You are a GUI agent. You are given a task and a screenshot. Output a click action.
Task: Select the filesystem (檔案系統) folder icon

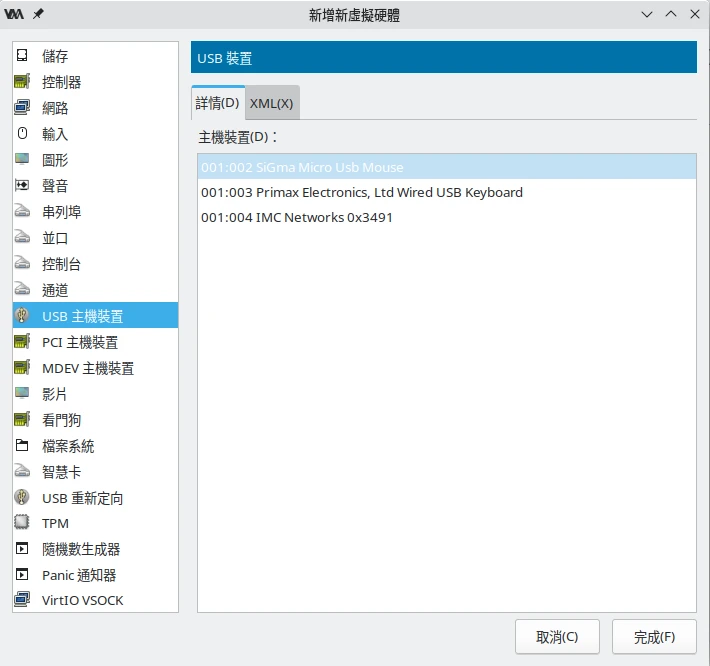[x=22, y=446]
